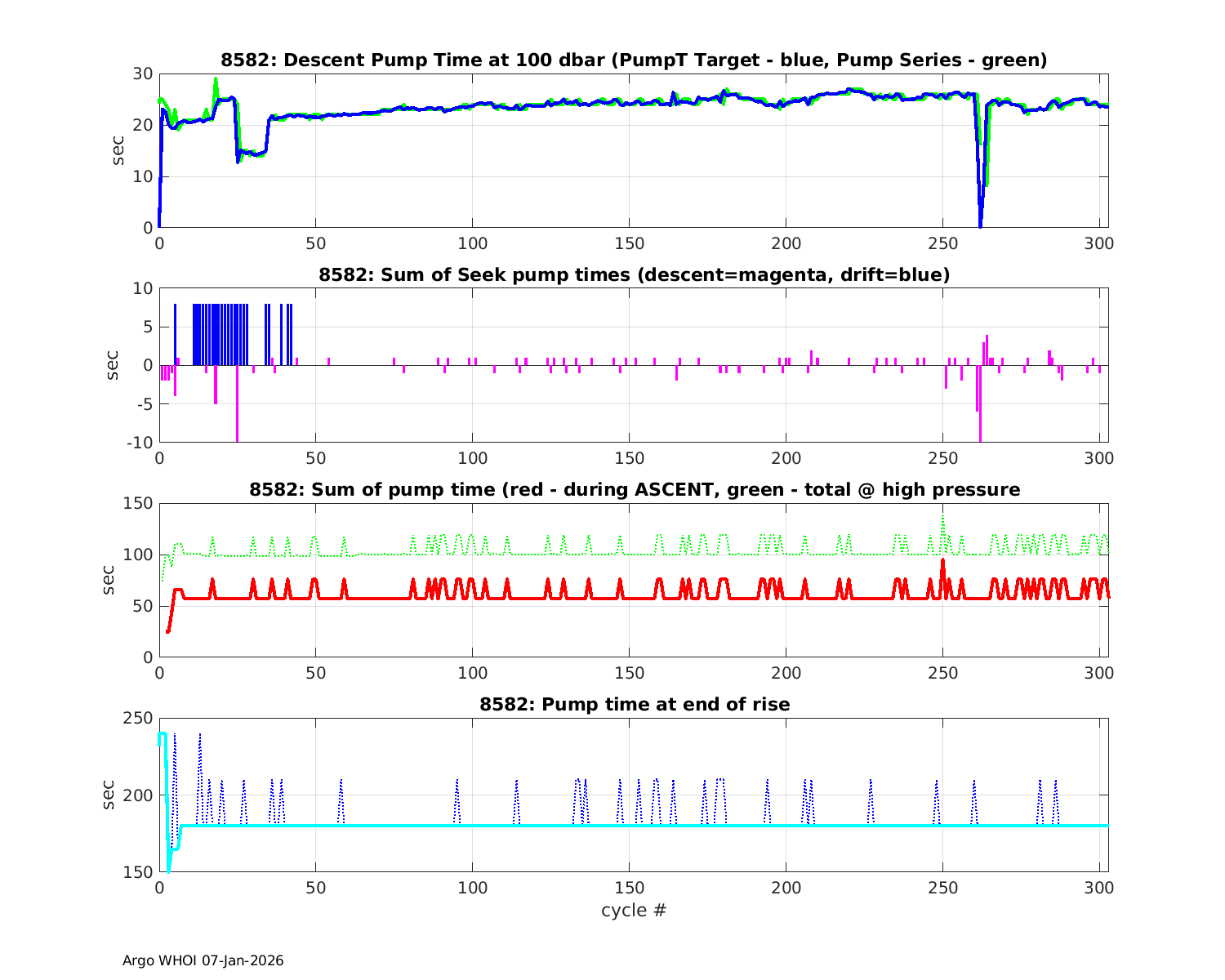Click the "-10" y-axis tick on seek plot
Viewport: 1225px width, 980px height.
pos(140,442)
